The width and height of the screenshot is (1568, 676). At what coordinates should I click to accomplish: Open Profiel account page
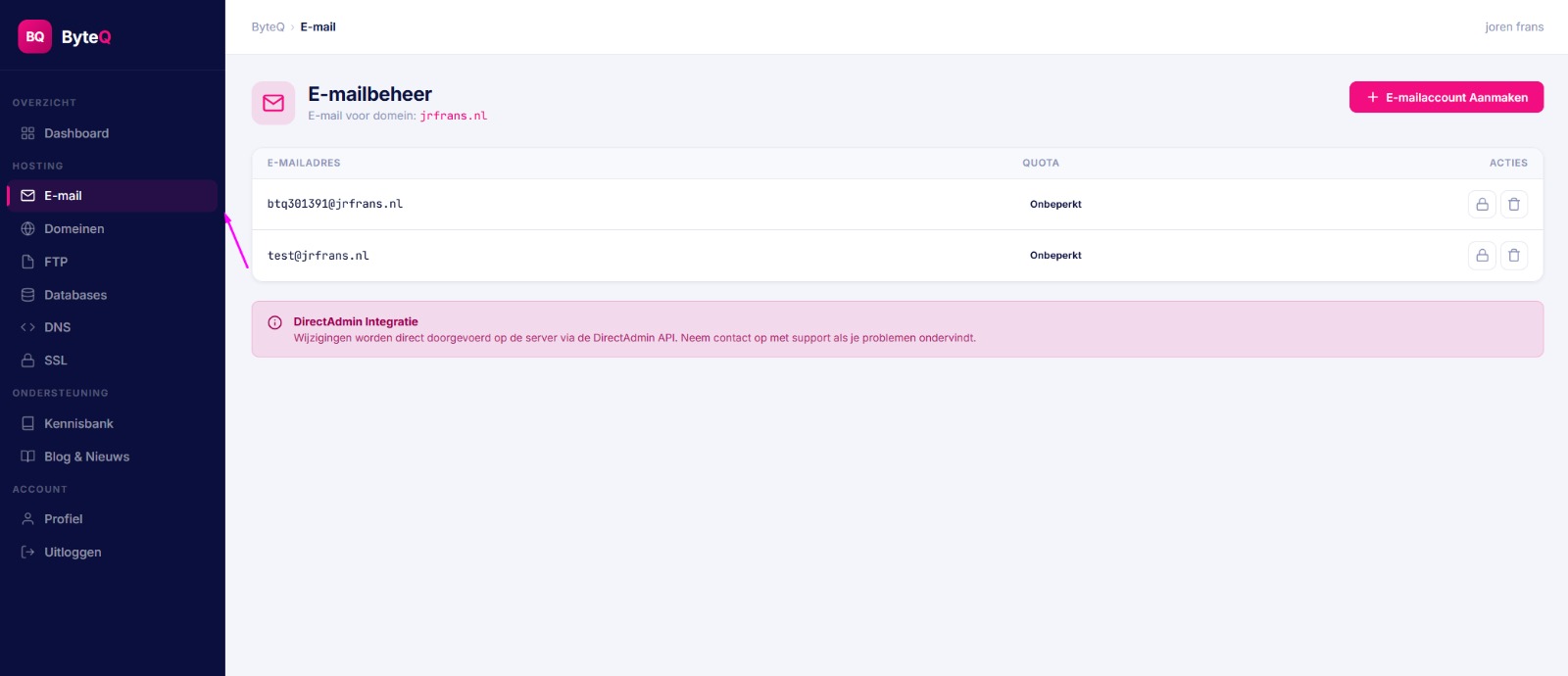pos(63,519)
